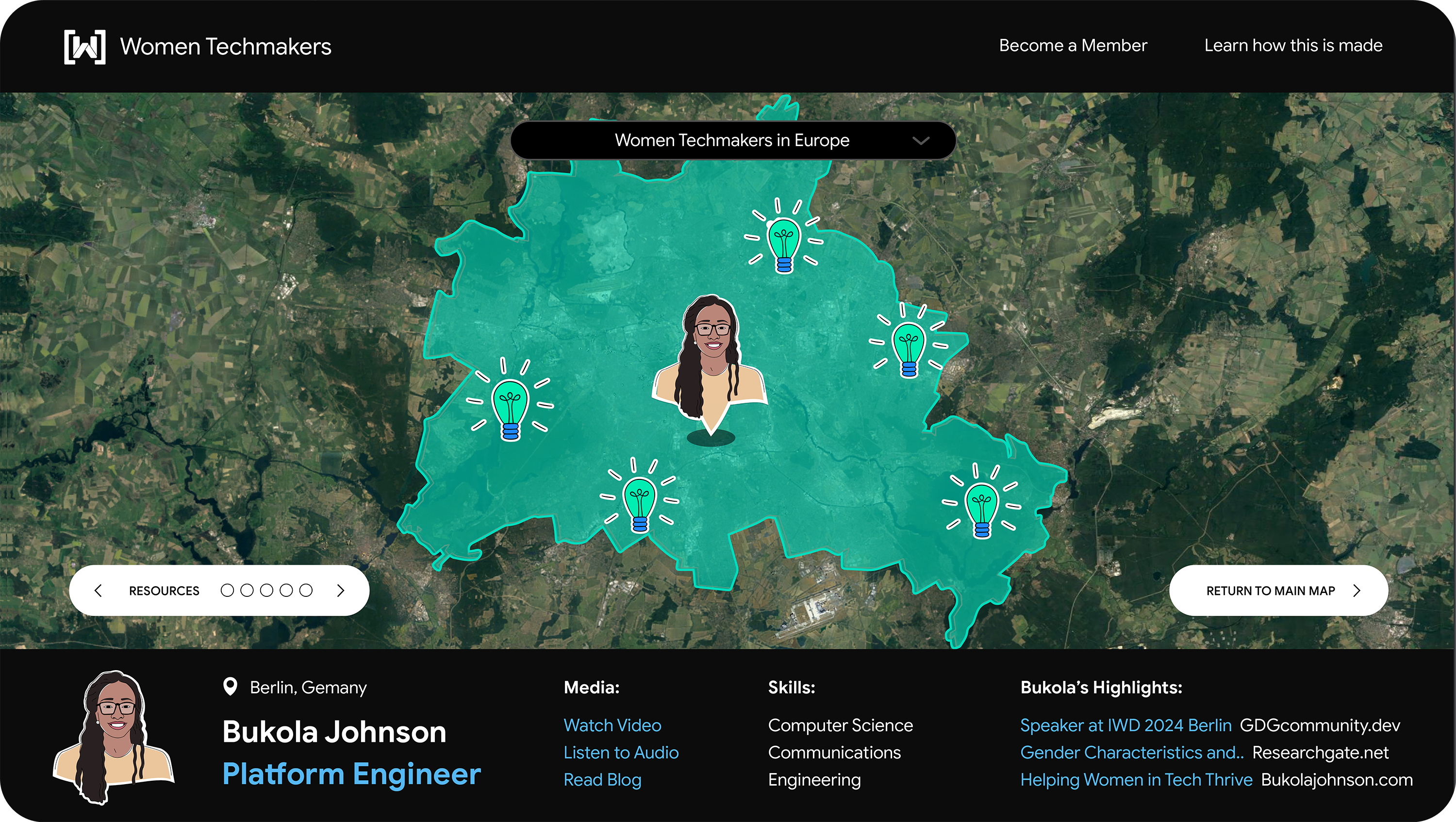The width and height of the screenshot is (1456, 822).
Task: Open Learn how this is made
Action: click(x=1293, y=46)
